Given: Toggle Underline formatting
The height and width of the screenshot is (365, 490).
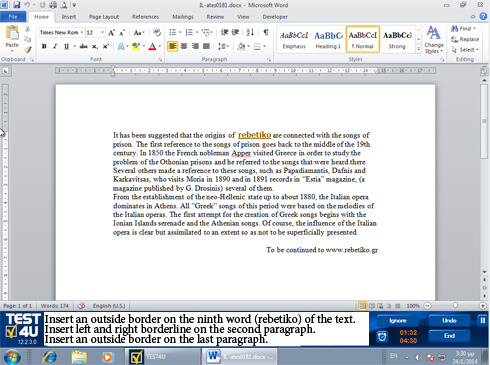Looking at the screenshot, I should point(66,46).
